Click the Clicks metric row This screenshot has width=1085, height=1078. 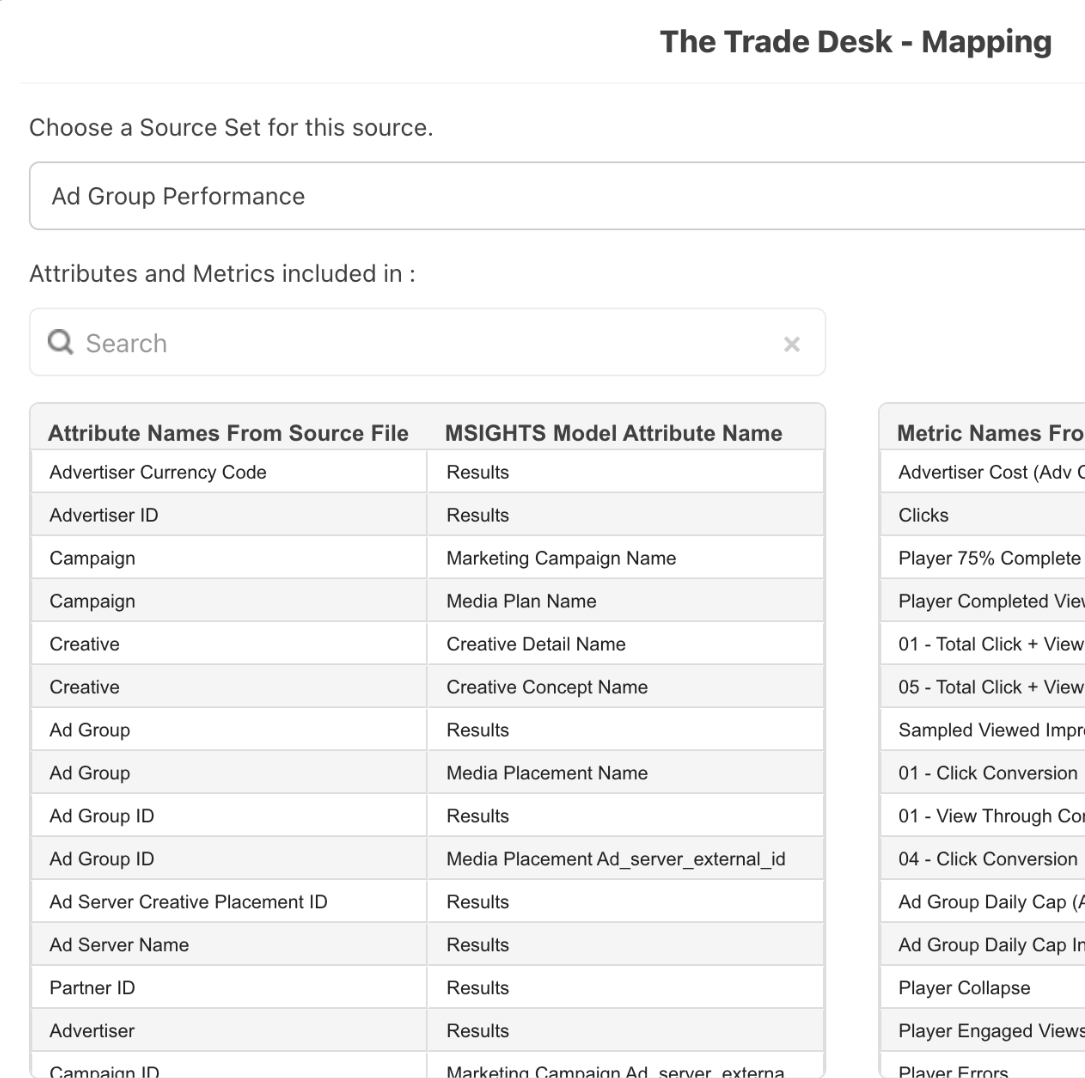(x=923, y=515)
